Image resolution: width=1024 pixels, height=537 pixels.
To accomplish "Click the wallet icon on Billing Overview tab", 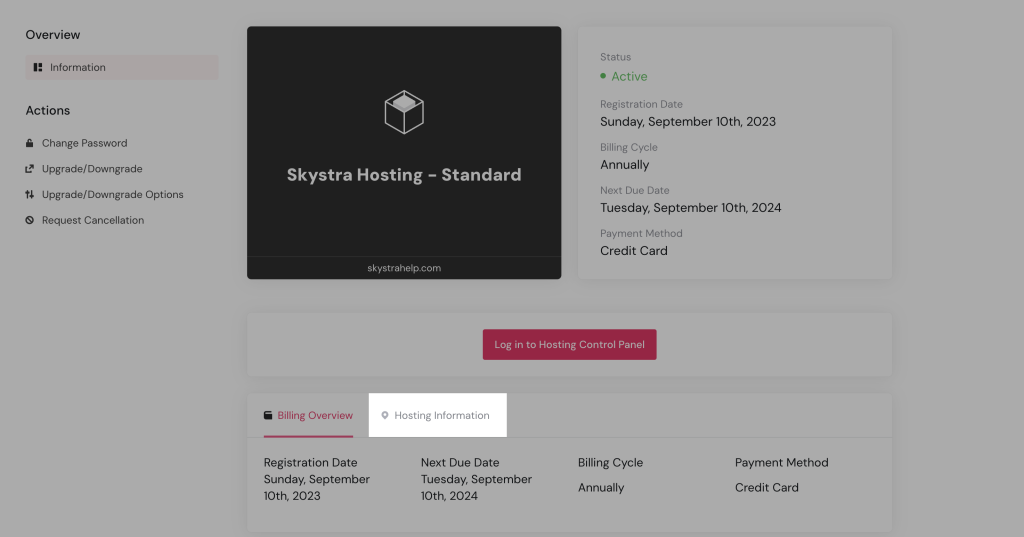I will [x=268, y=416].
